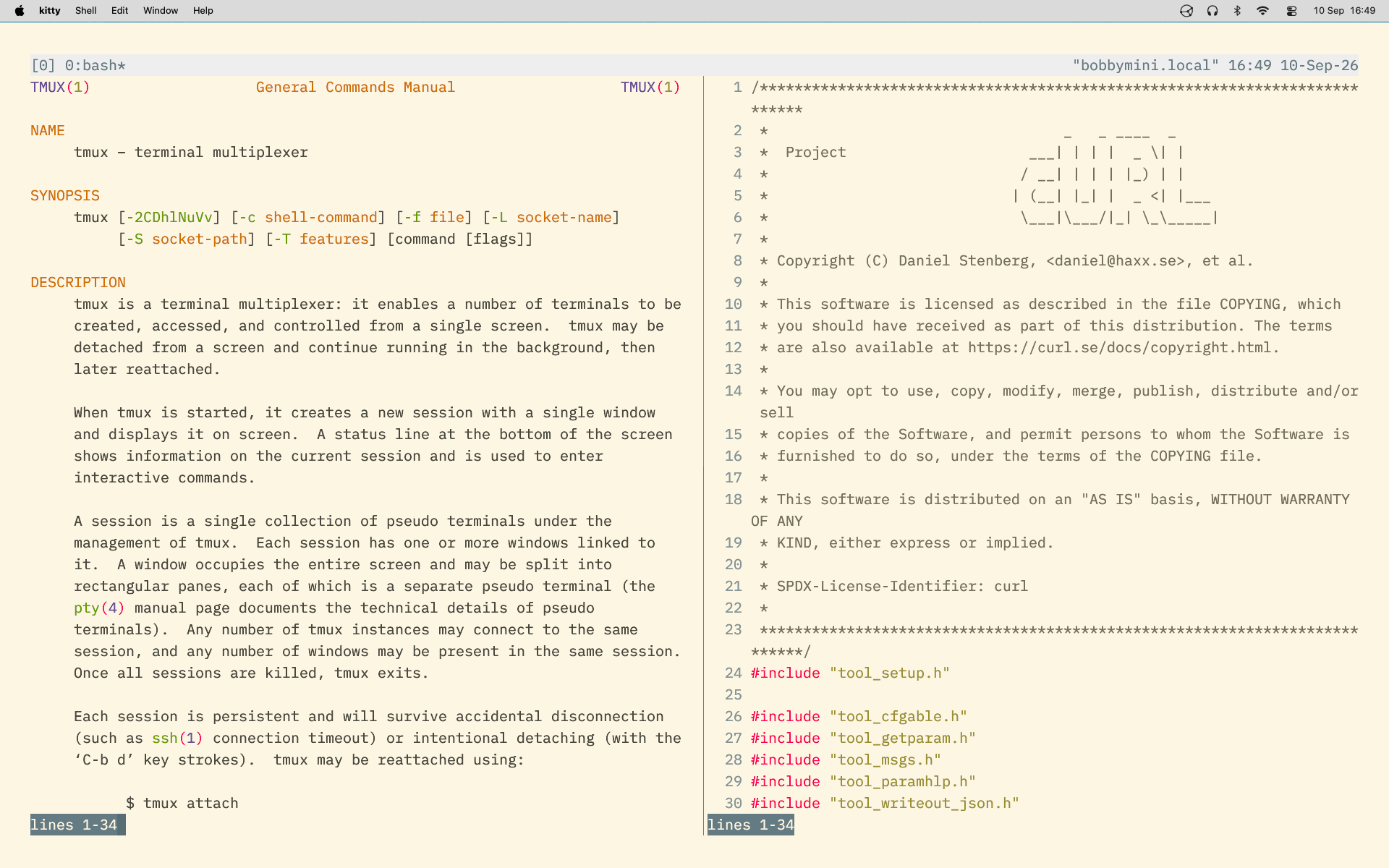This screenshot has width=1389, height=868.
Task: Open the Help menu
Action: (203, 11)
